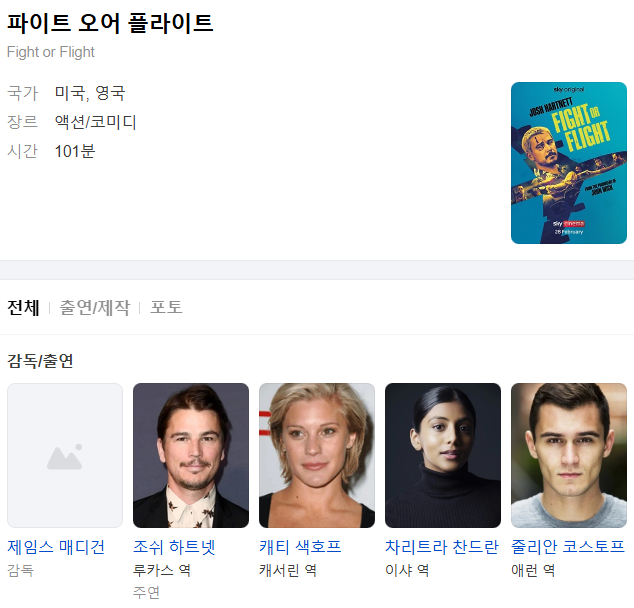The image size is (634, 608).
Task: Click the 파이트 오어 플라이트 movie title
Action: coord(110,23)
